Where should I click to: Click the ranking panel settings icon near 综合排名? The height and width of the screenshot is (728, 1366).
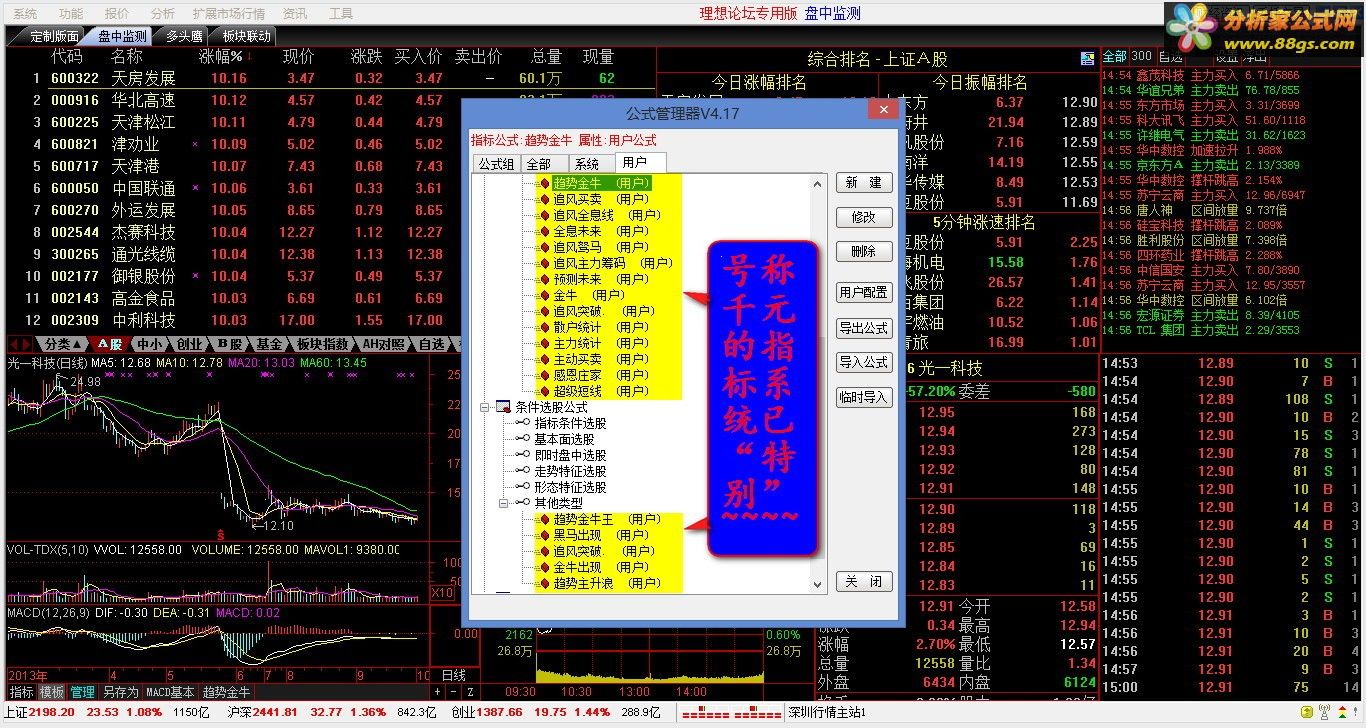[x=1087, y=59]
